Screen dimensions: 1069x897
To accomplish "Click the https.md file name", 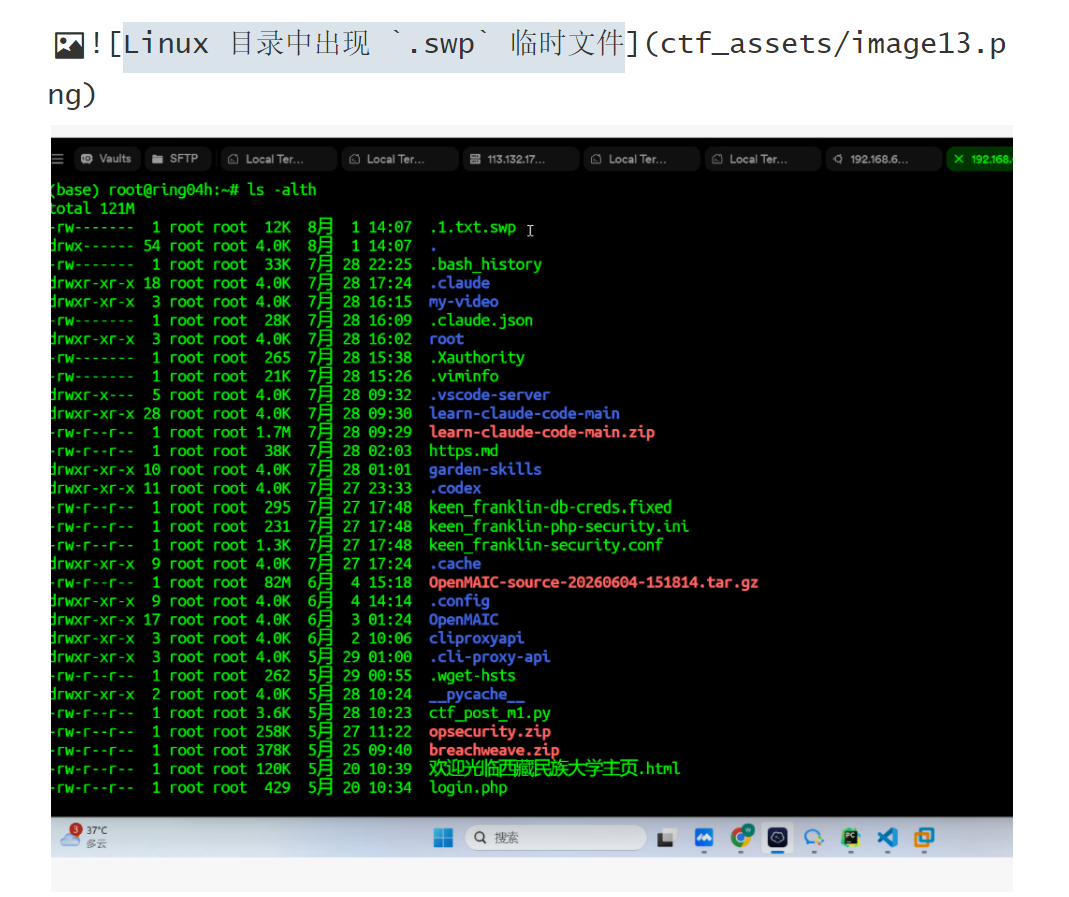I will 464,451.
